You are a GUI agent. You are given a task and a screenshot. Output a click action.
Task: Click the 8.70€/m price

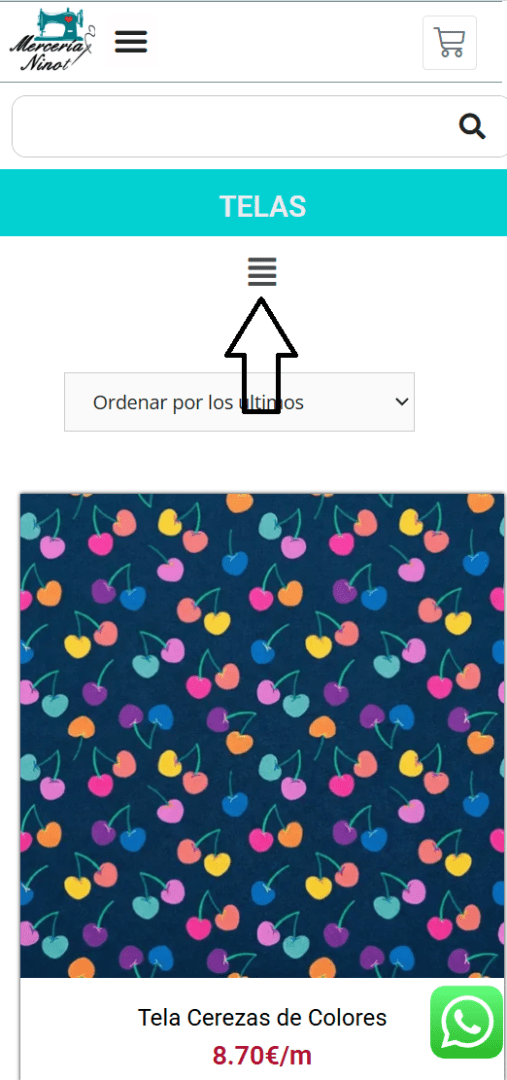[x=262, y=1055]
